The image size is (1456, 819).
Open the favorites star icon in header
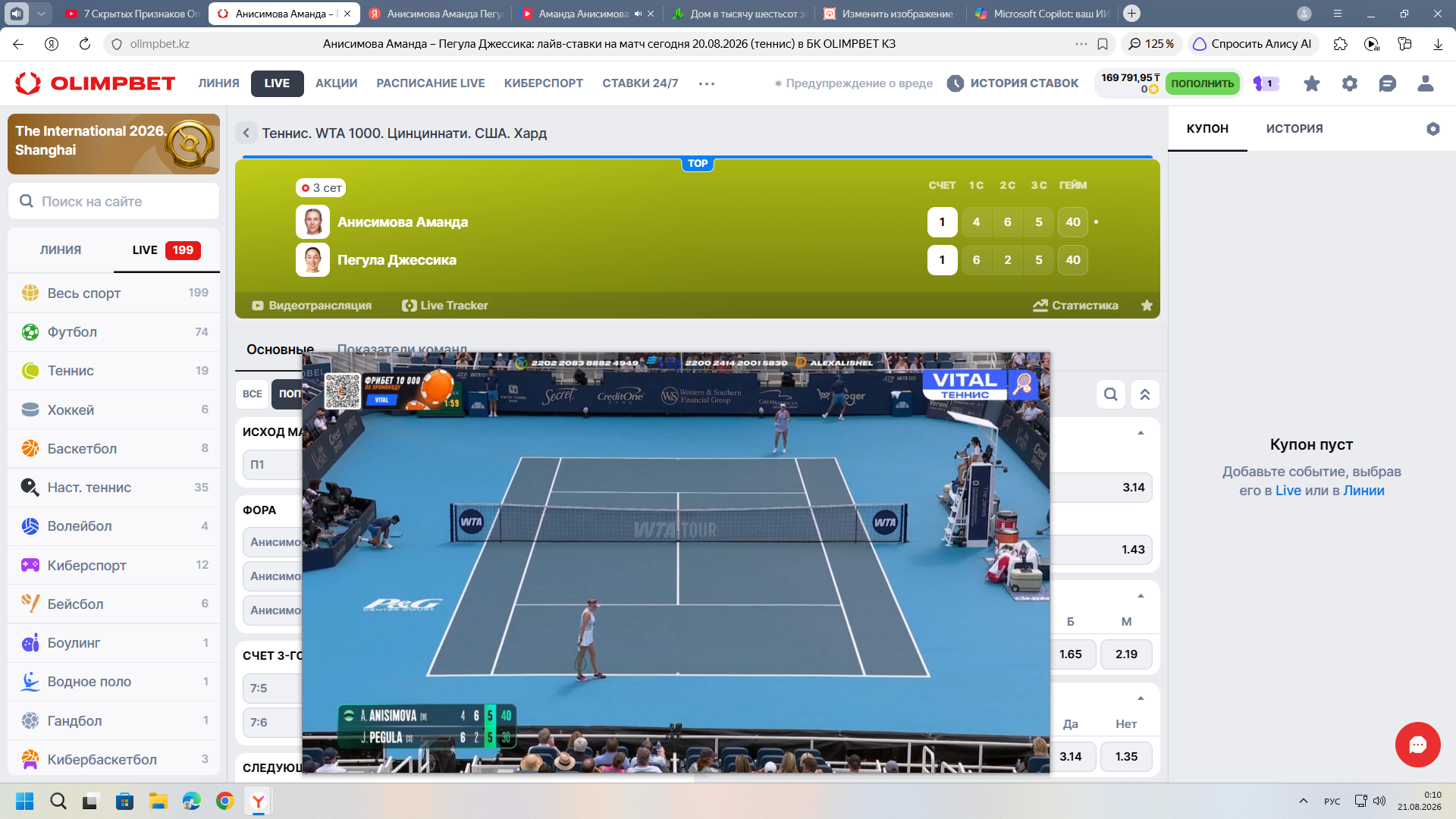tap(1311, 83)
